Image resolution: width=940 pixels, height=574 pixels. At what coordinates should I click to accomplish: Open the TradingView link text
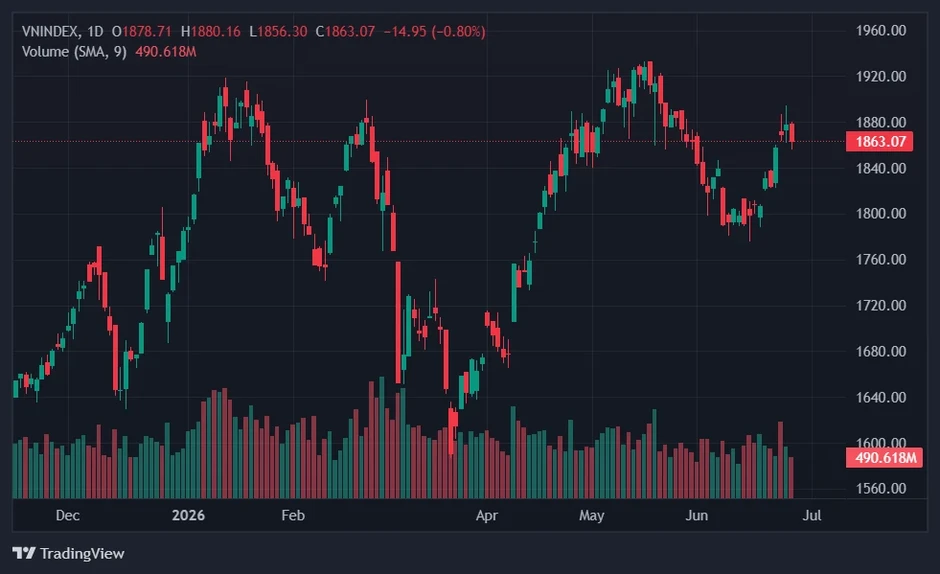[x=82, y=554]
